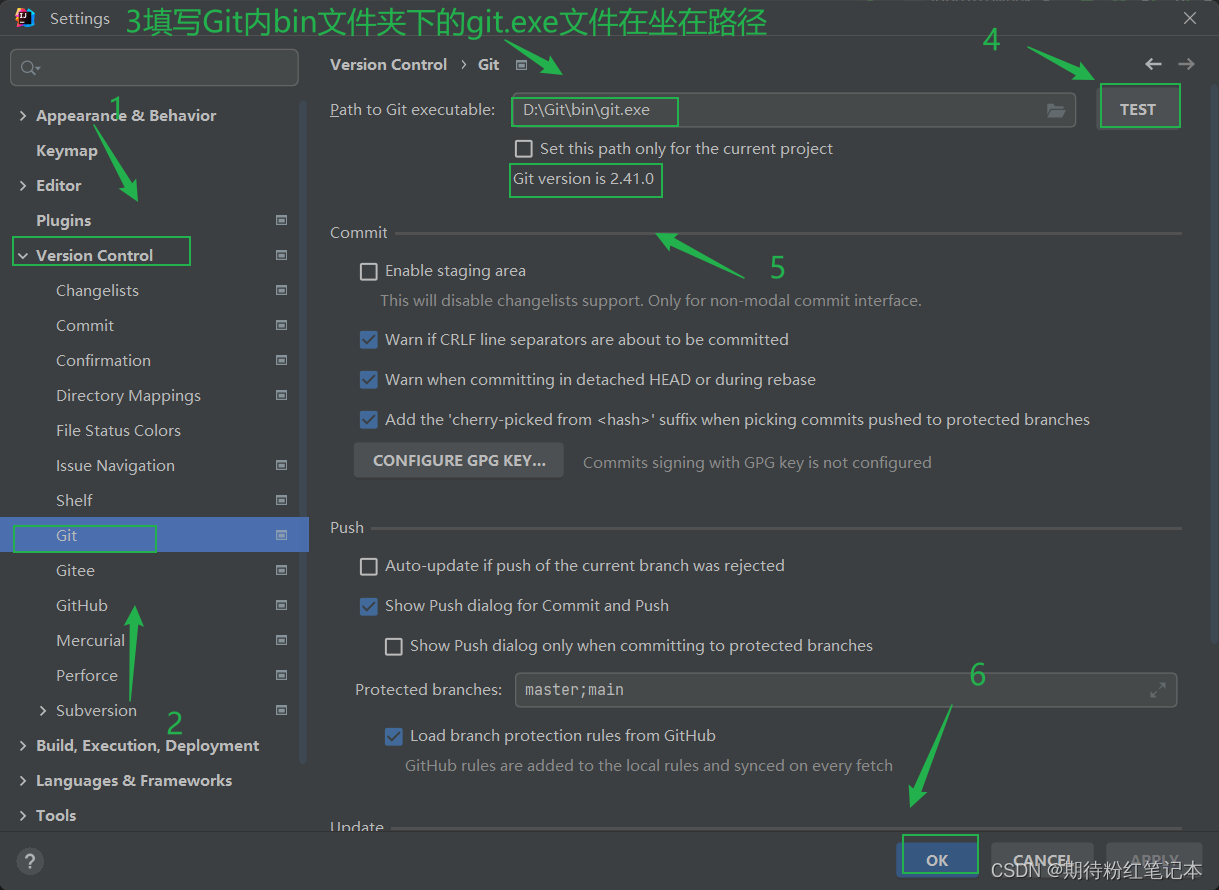The height and width of the screenshot is (890, 1219).
Task: Click project icon next to Issue Navigation row
Action: point(281,465)
